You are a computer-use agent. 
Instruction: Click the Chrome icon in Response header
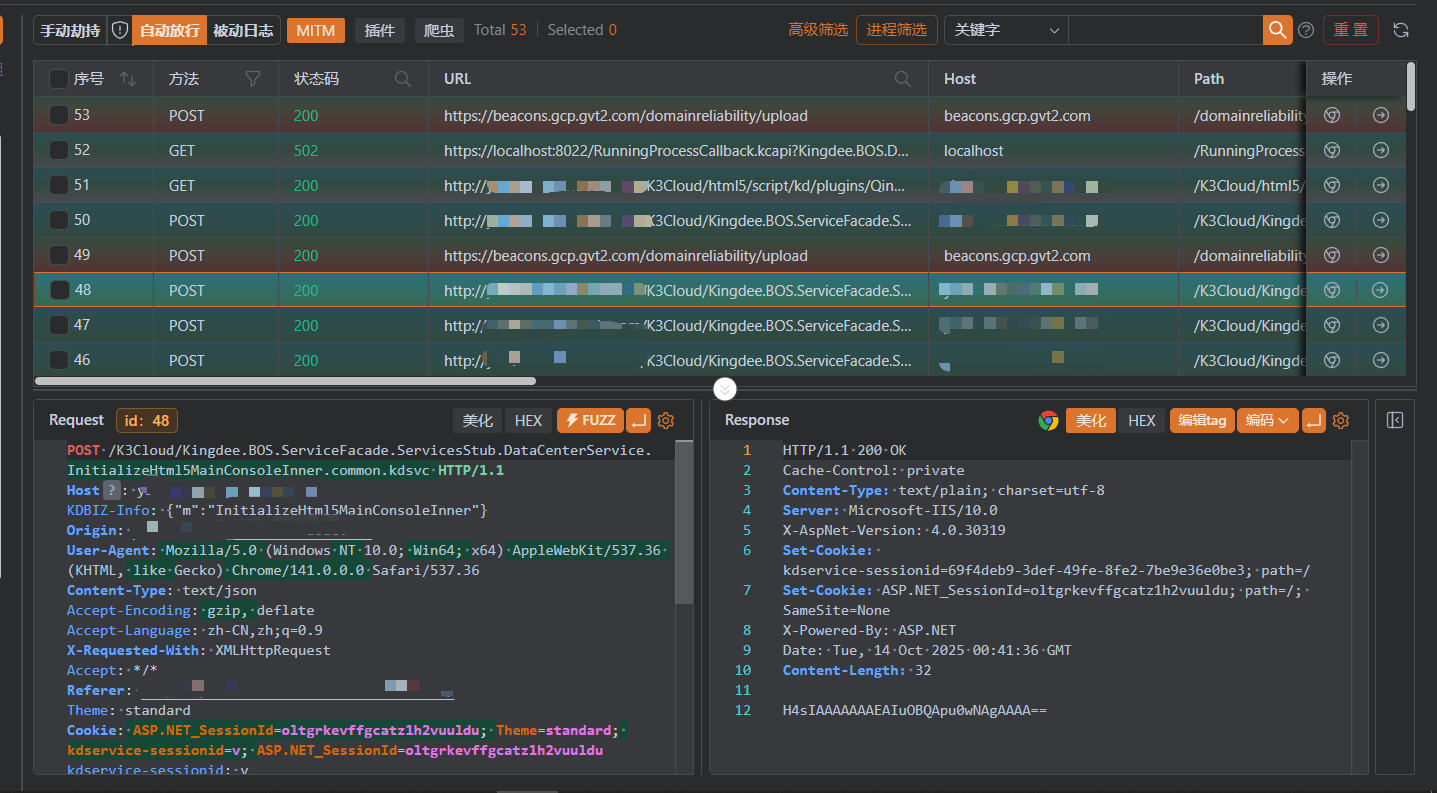1048,421
